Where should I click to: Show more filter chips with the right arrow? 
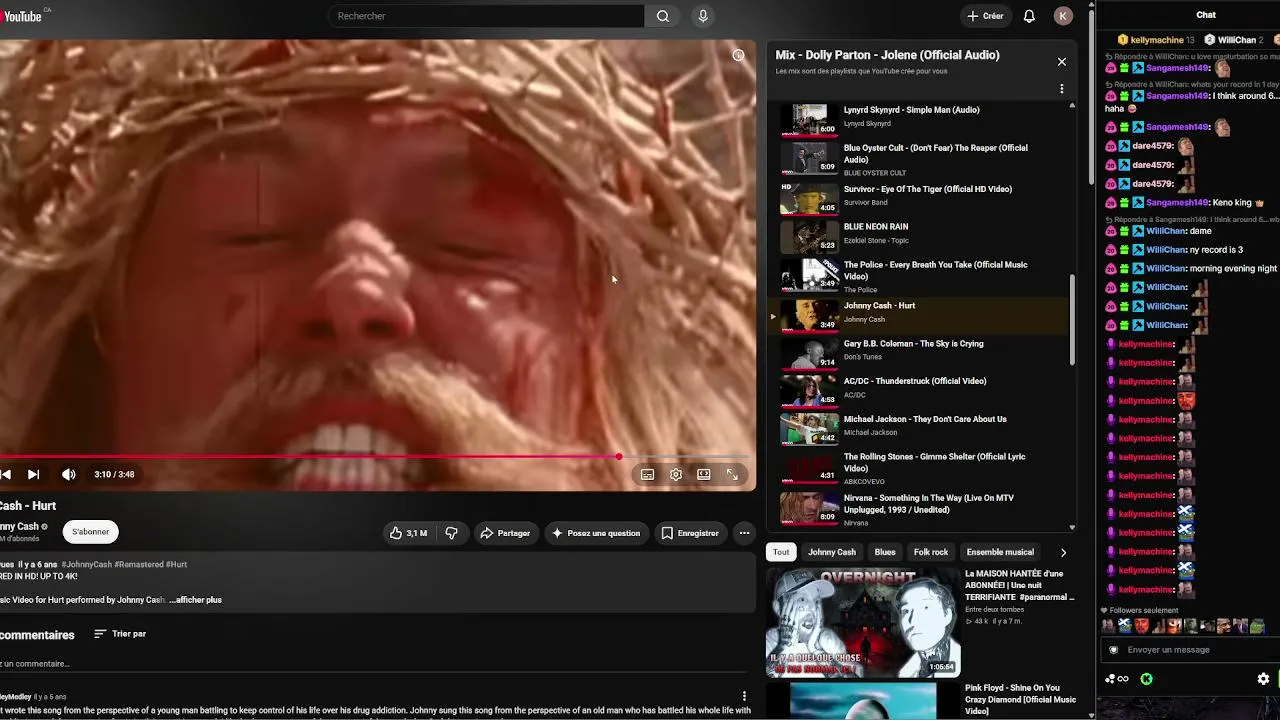pyautogui.click(x=1063, y=552)
